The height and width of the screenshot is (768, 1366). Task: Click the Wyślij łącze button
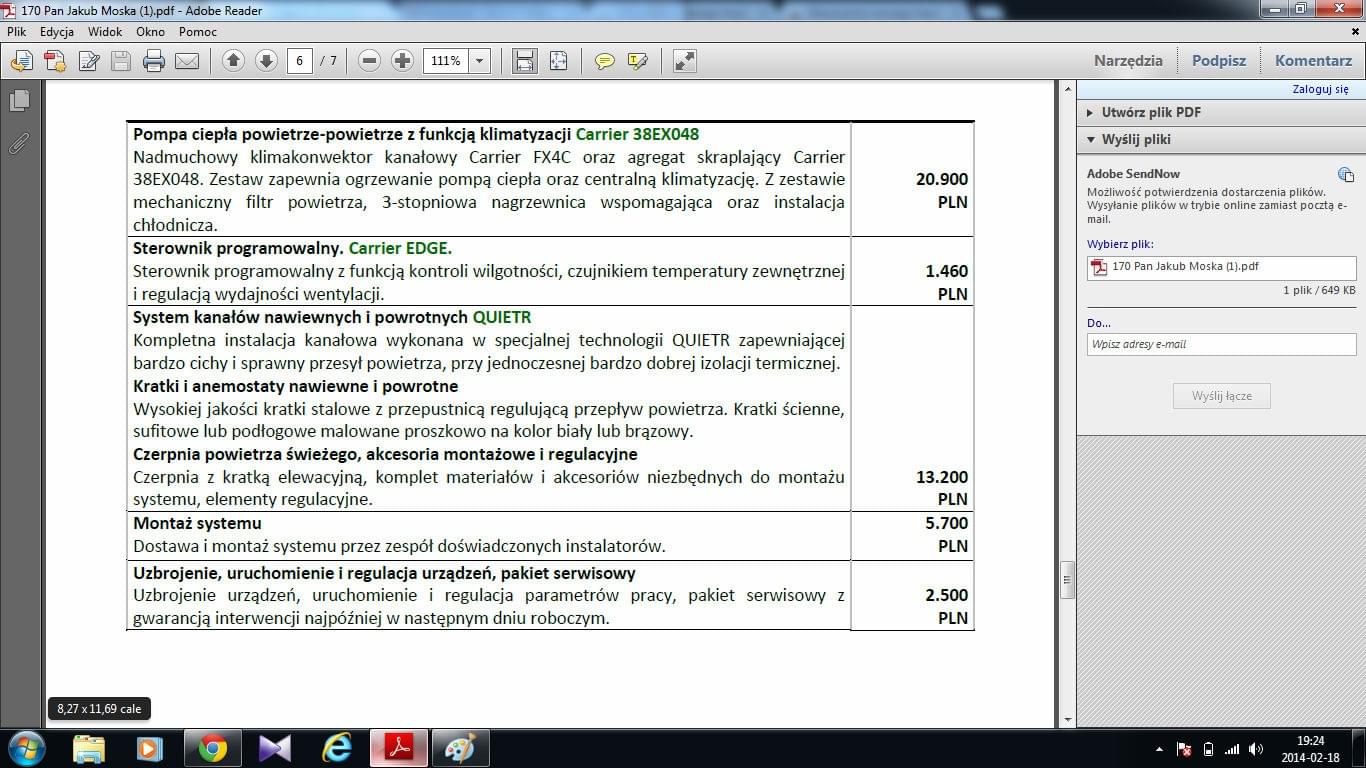click(1221, 396)
